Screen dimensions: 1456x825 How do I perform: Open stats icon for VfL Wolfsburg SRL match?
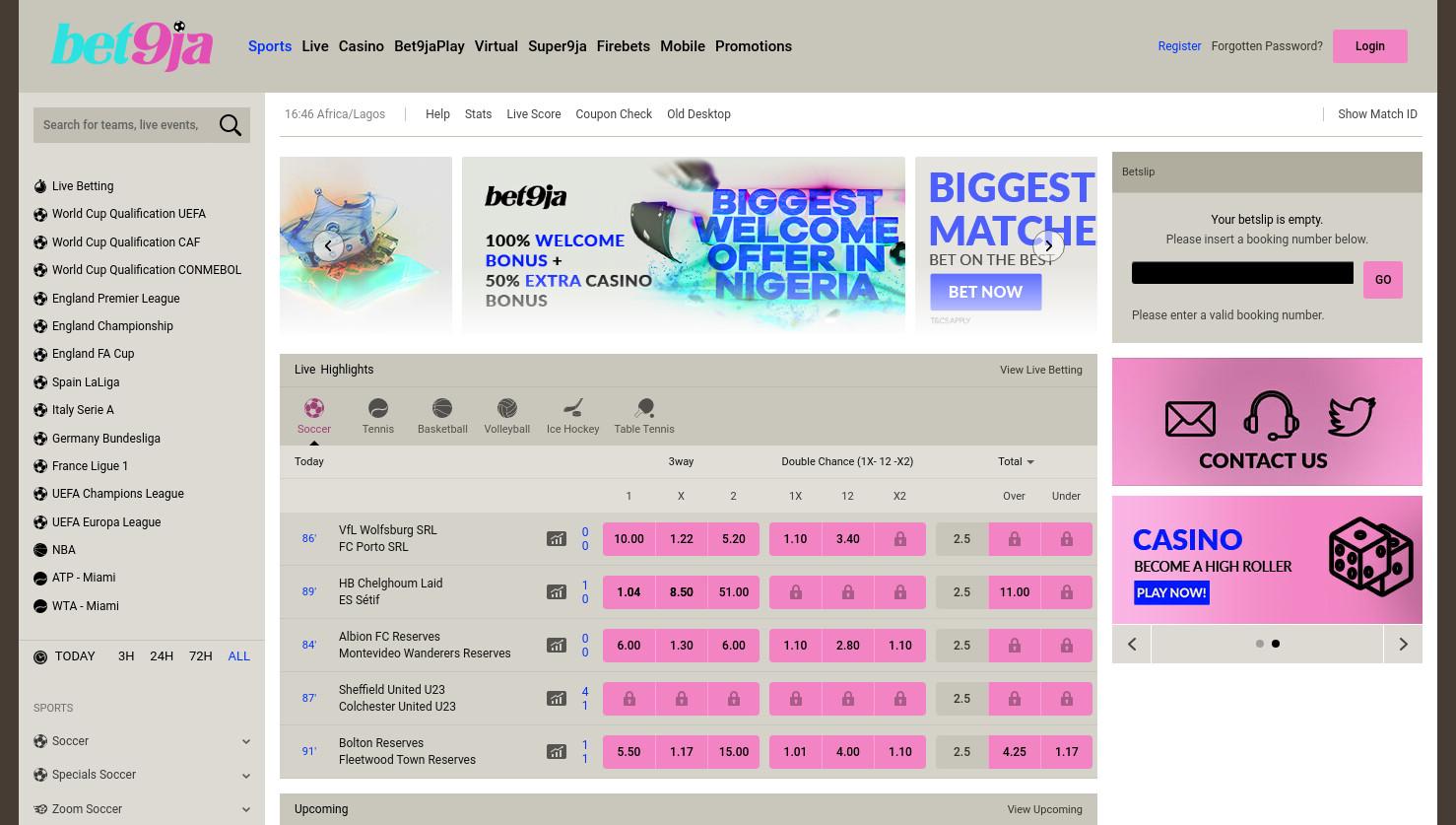coord(557,539)
